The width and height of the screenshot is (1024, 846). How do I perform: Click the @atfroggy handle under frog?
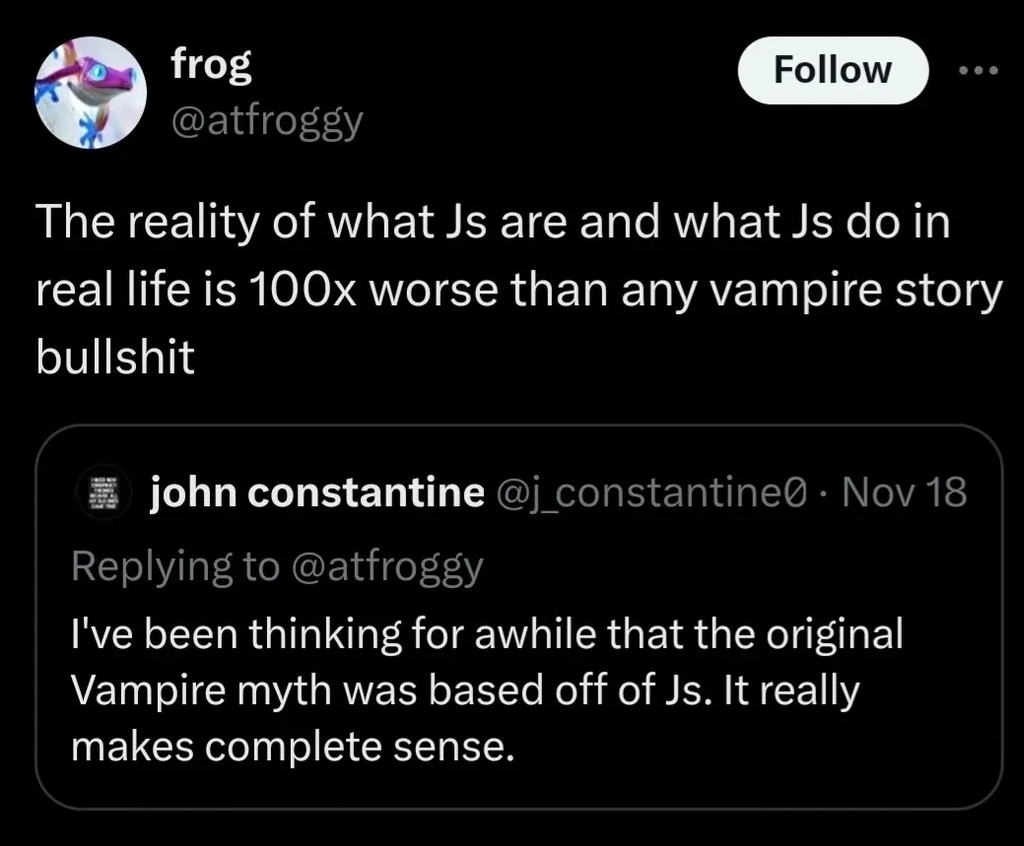click(x=266, y=123)
